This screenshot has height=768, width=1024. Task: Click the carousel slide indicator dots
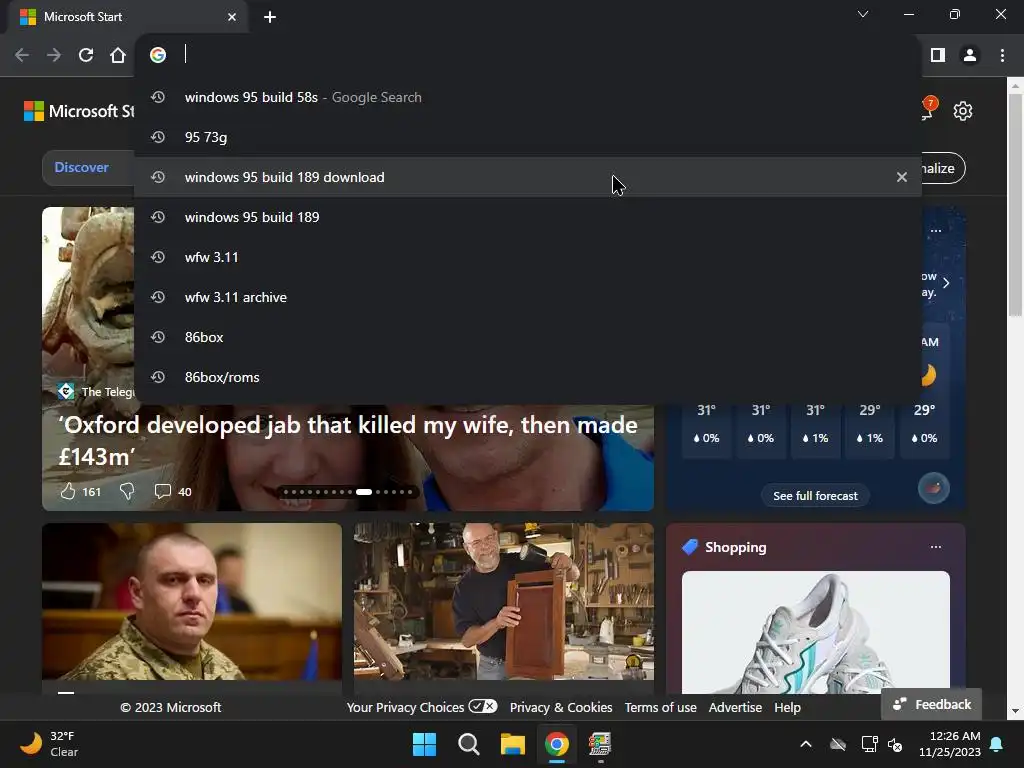click(x=347, y=492)
